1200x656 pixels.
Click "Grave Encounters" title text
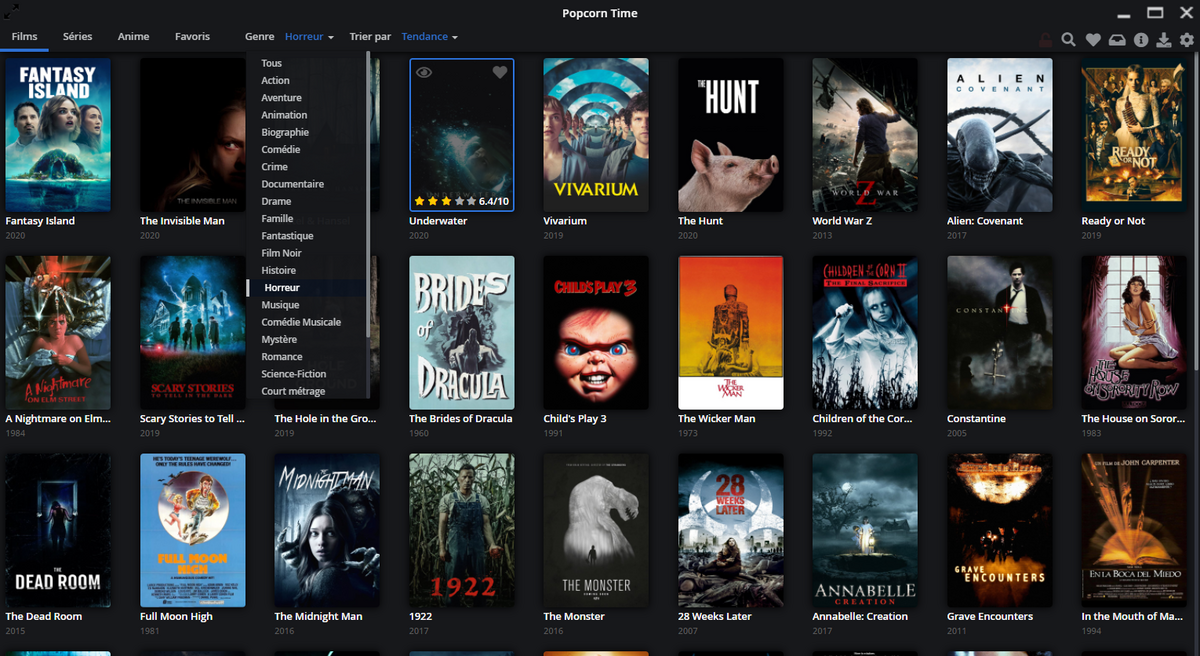click(990, 617)
